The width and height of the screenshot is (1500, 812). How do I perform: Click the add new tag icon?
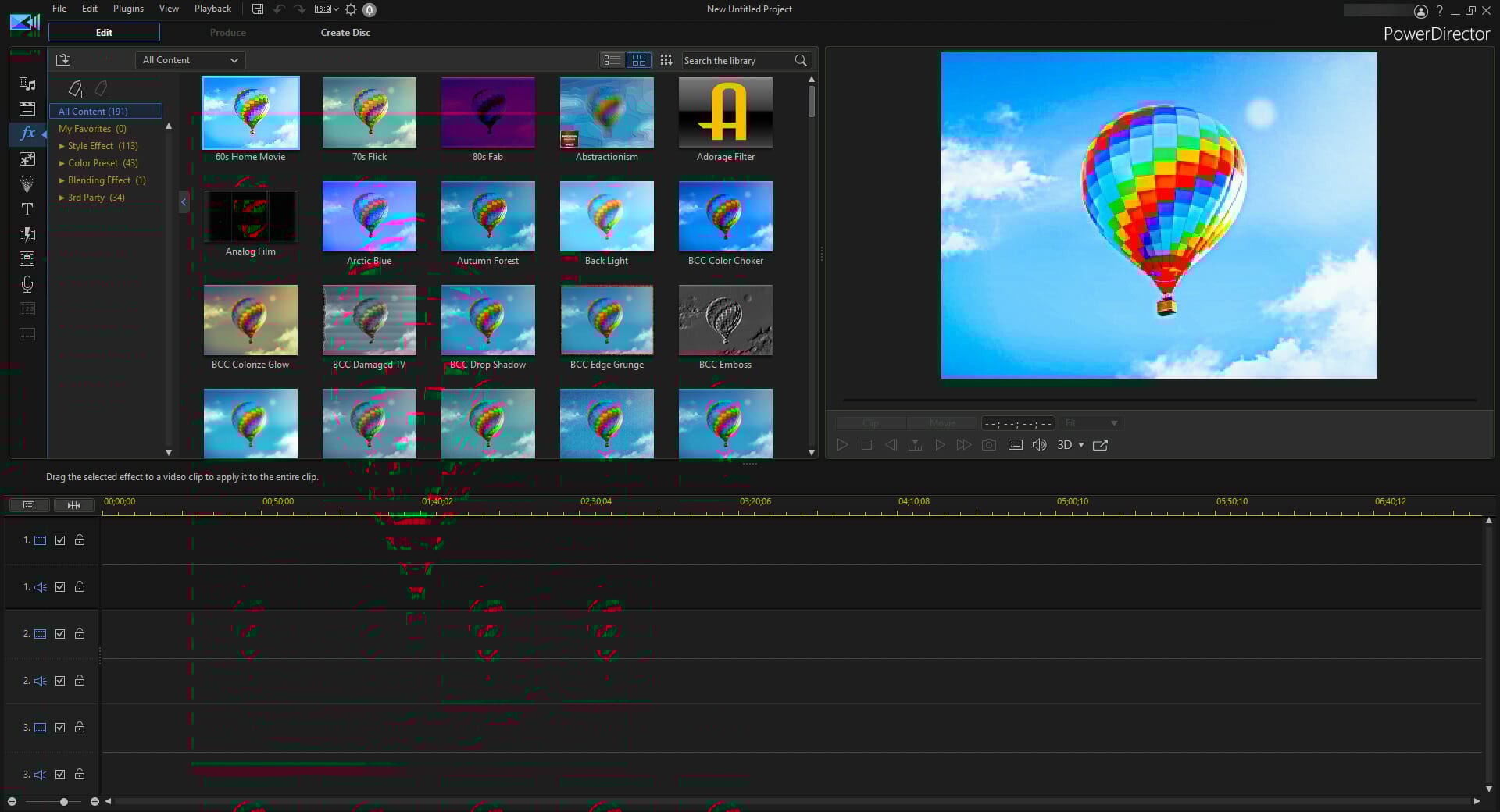pos(76,88)
